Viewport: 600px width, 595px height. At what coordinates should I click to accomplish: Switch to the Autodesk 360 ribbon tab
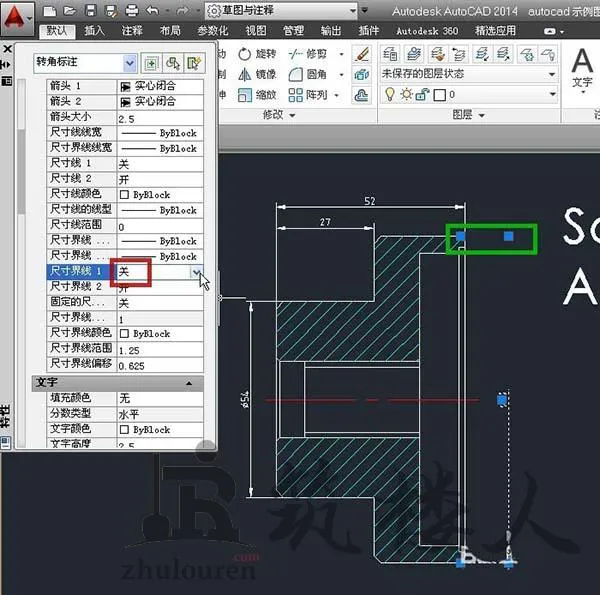click(x=427, y=31)
